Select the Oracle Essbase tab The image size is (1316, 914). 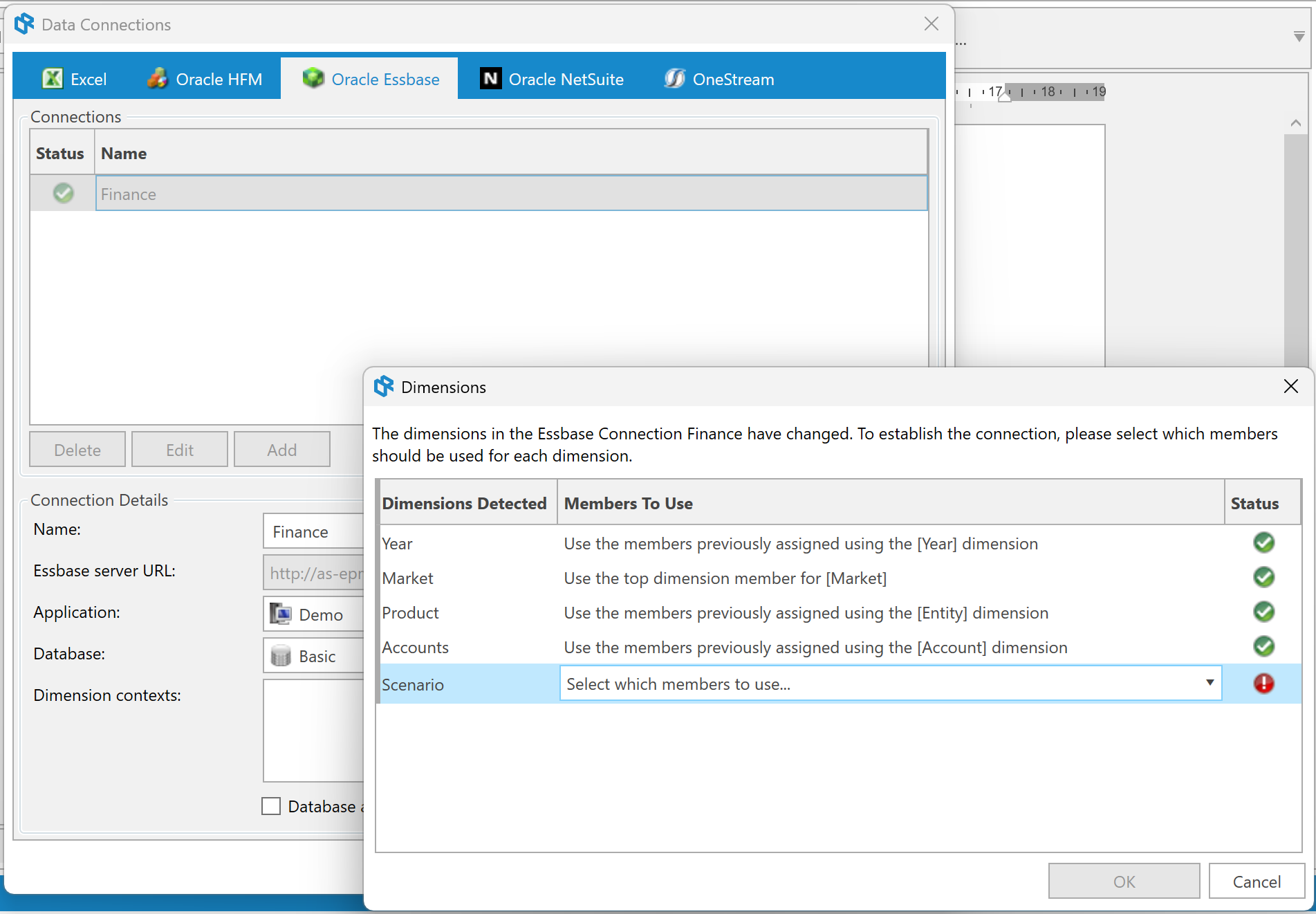point(370,79)
